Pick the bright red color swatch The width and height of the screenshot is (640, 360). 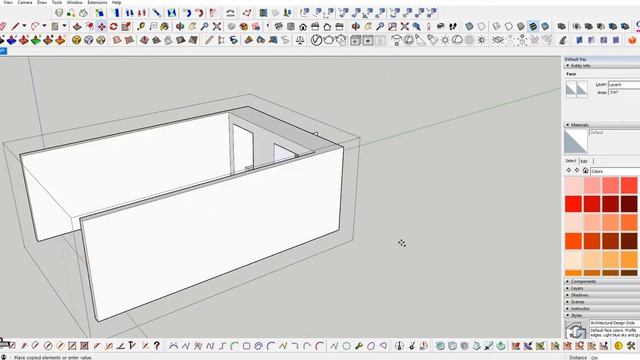tap(573, 204)
